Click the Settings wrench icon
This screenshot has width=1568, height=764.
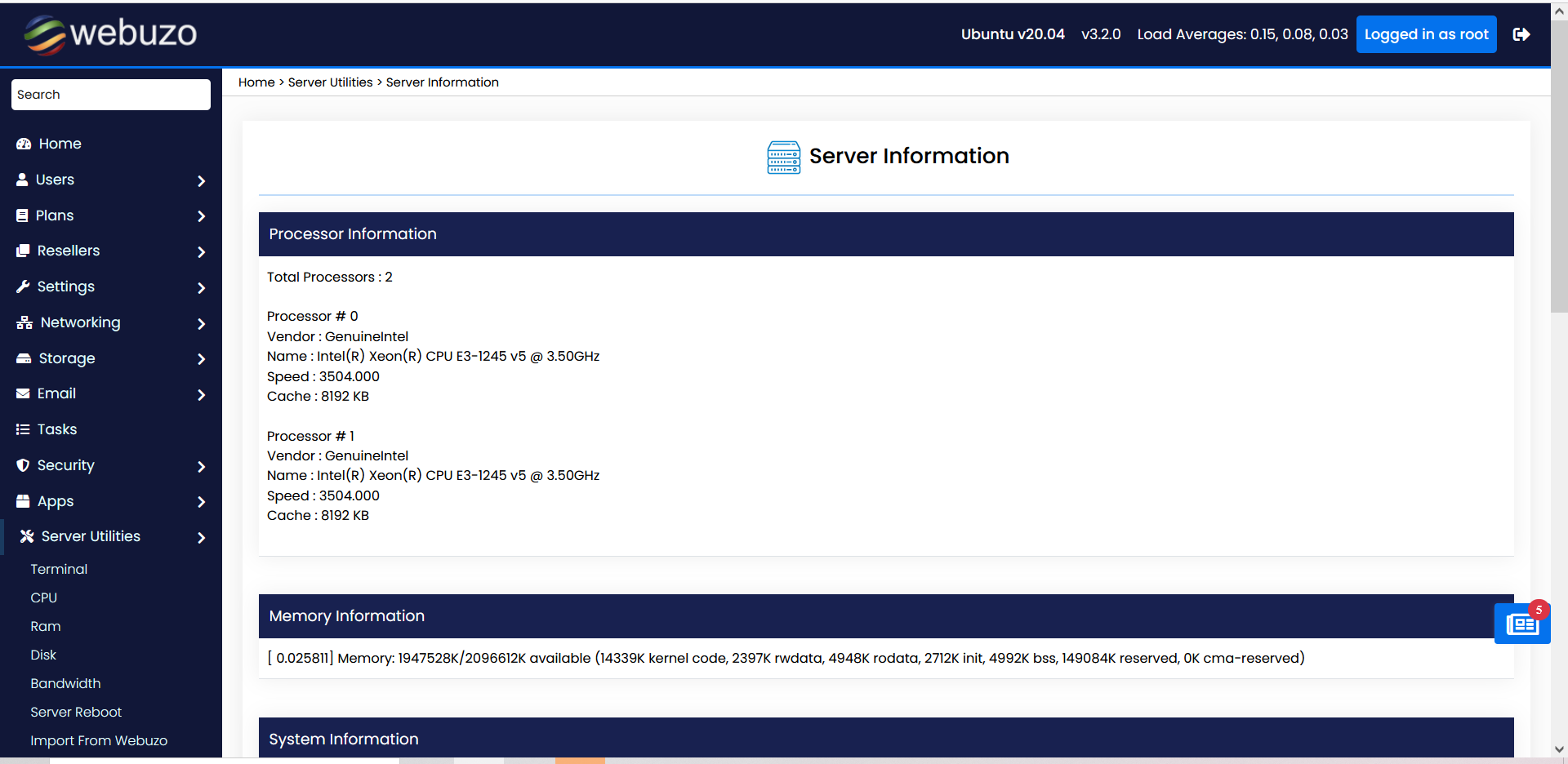pos(23,286)
